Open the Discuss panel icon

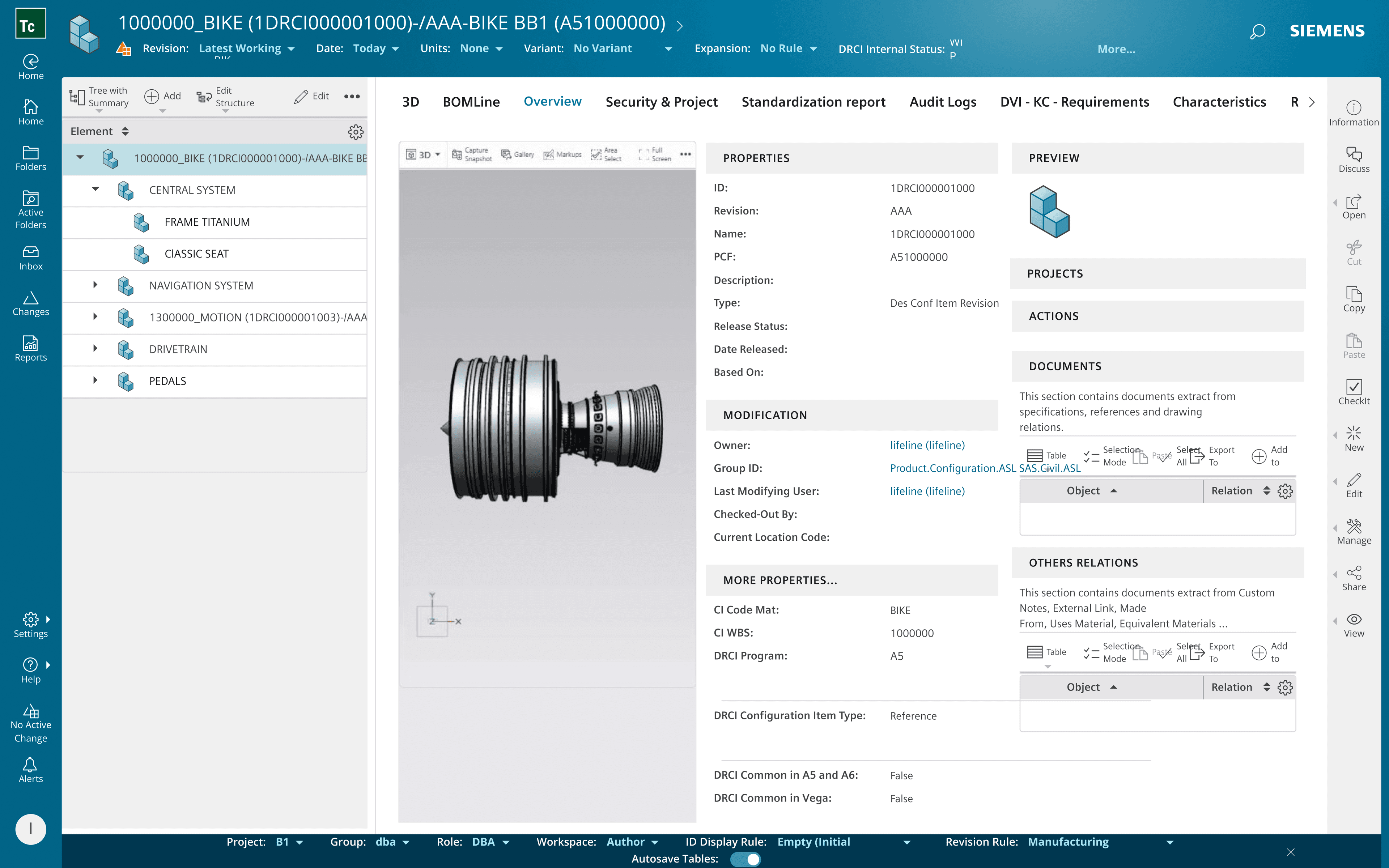click(1354, 160)
